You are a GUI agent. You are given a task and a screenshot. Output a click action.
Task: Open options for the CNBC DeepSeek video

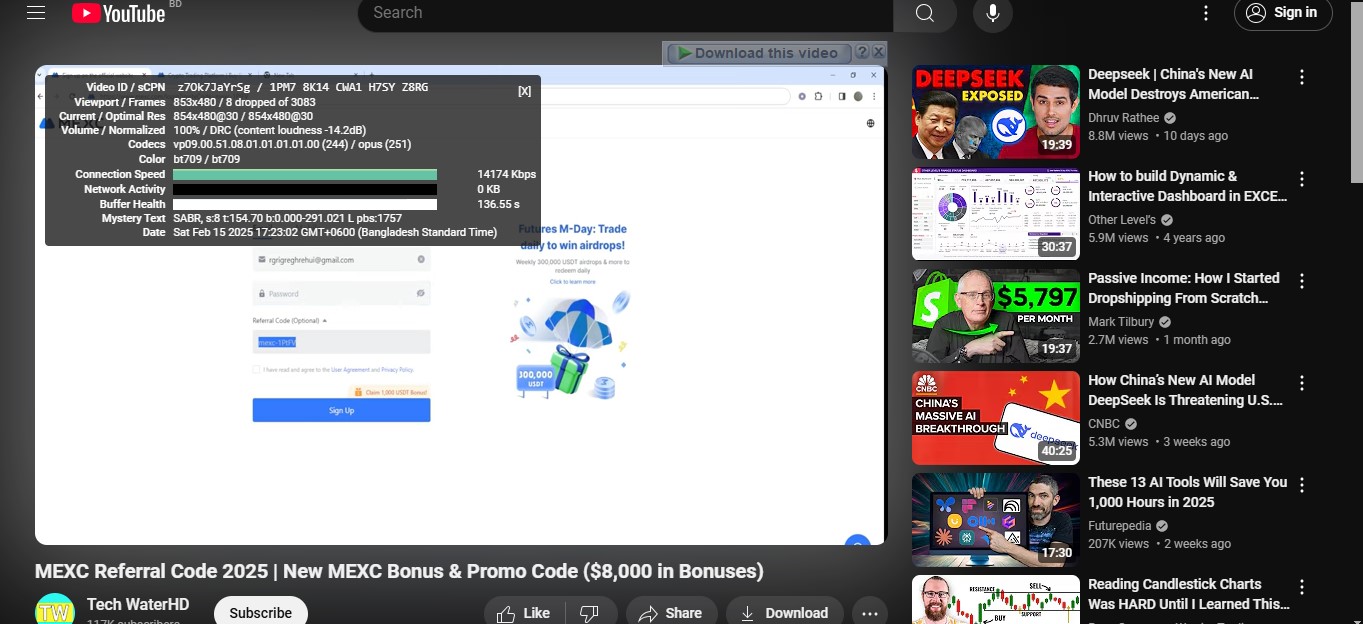1302,383
